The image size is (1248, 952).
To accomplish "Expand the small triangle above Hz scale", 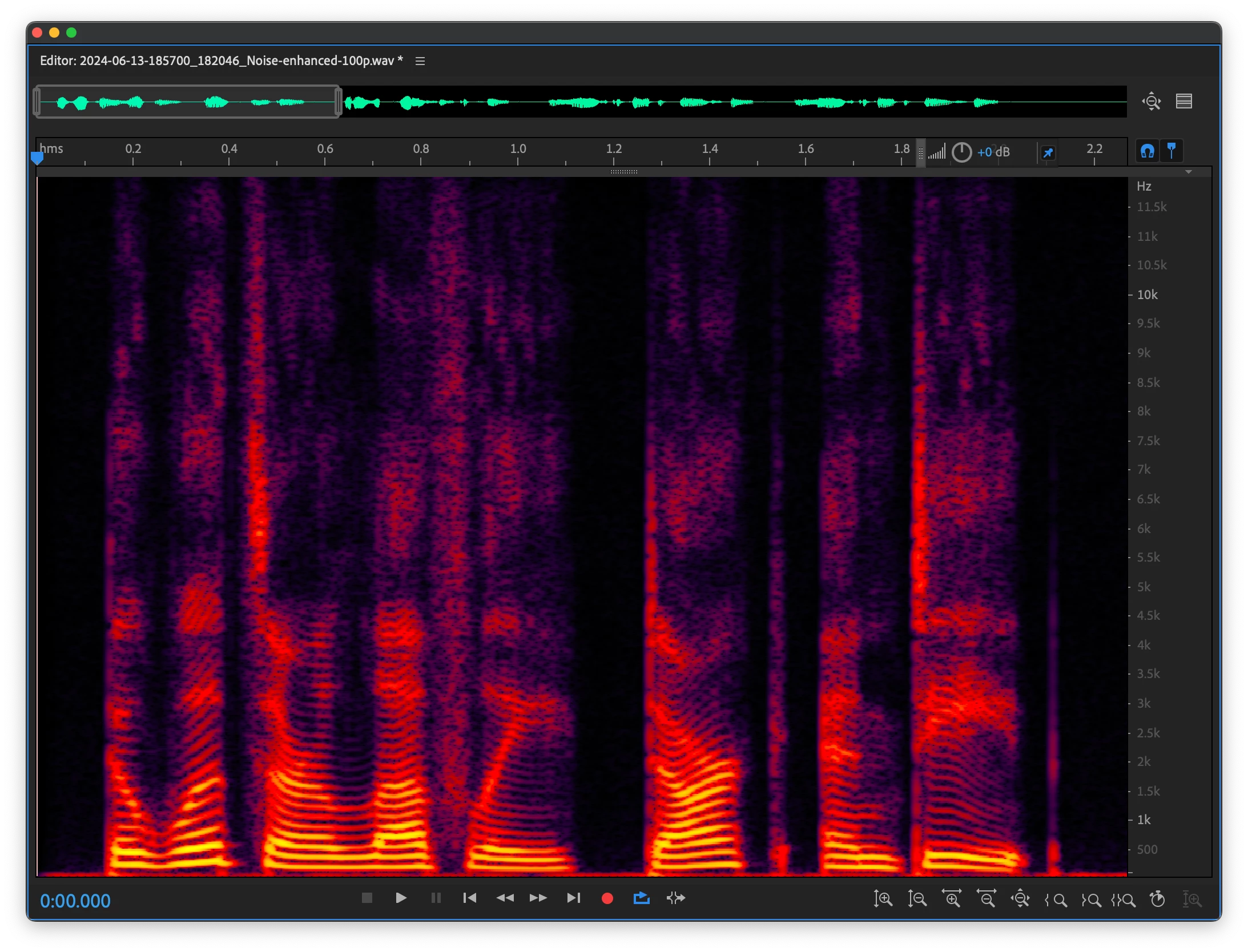I will click(1188, 172).
